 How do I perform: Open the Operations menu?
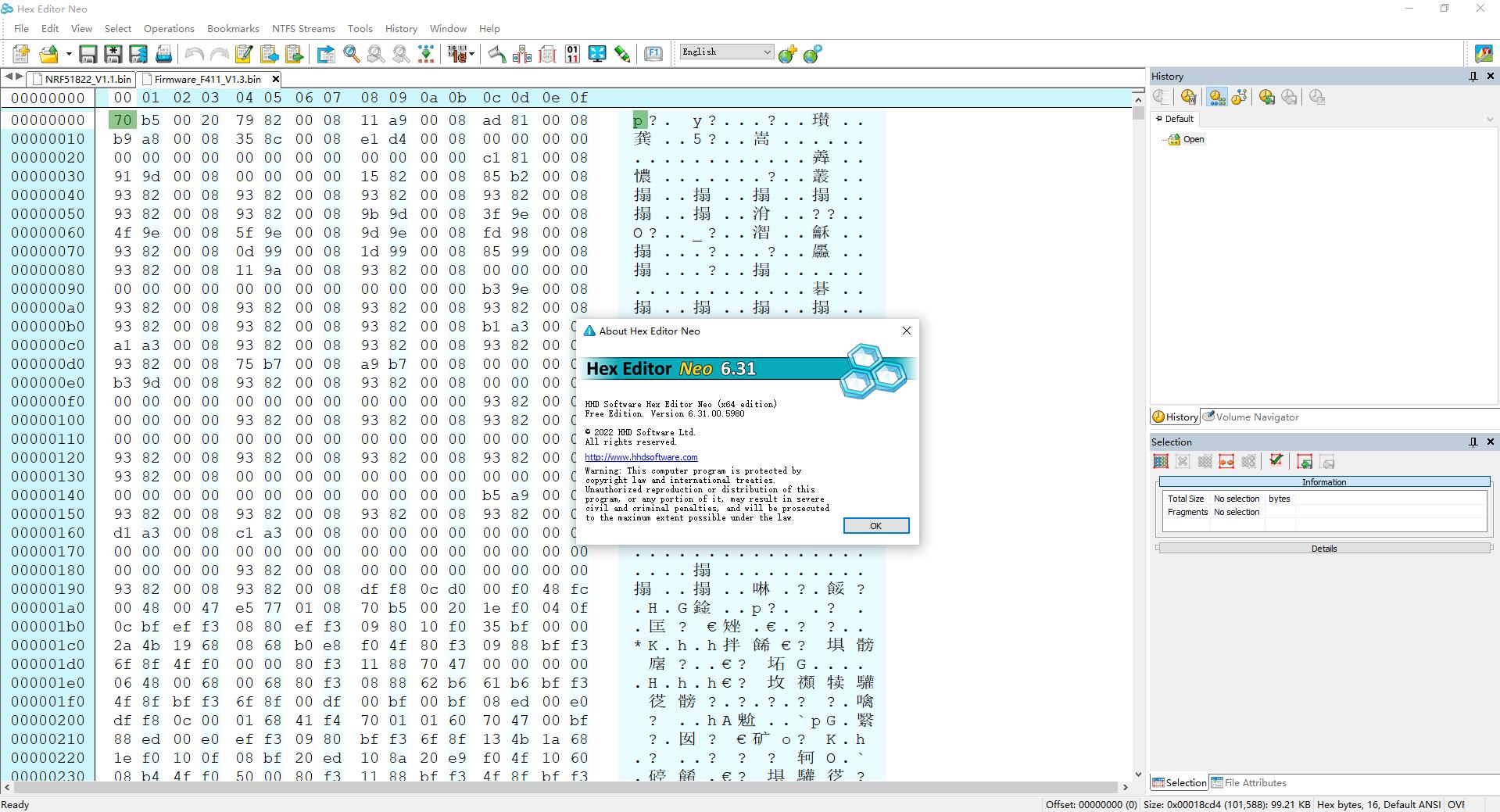(x=169, y=28)
